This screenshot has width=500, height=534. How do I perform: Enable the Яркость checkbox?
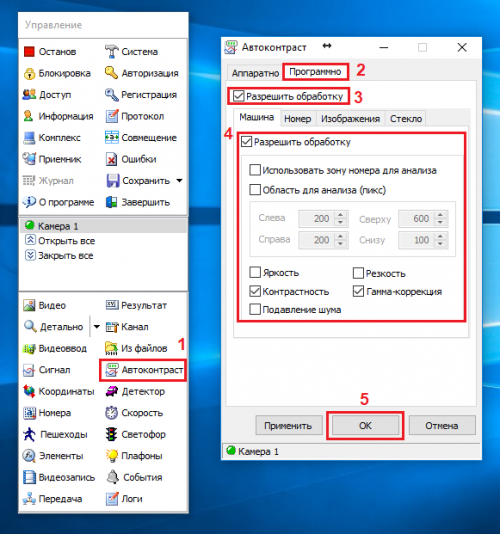tap(255, 272)
